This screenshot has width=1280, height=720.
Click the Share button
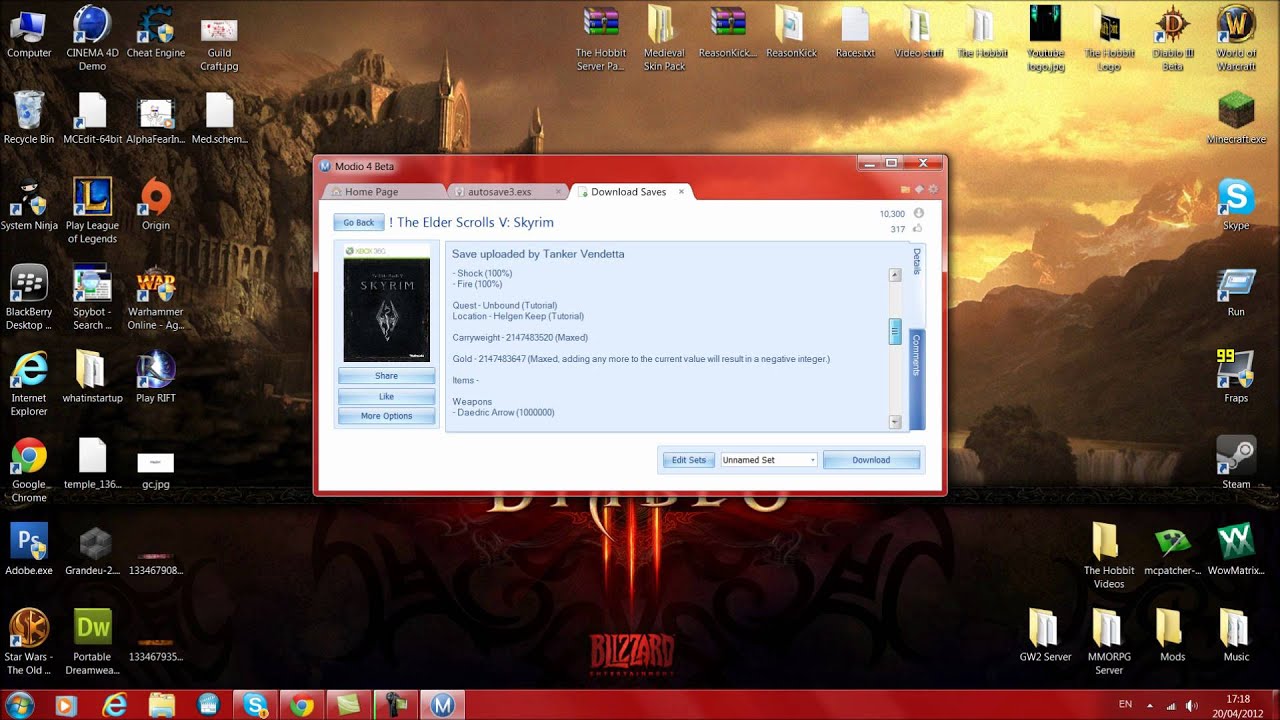(x=386, y=376)
